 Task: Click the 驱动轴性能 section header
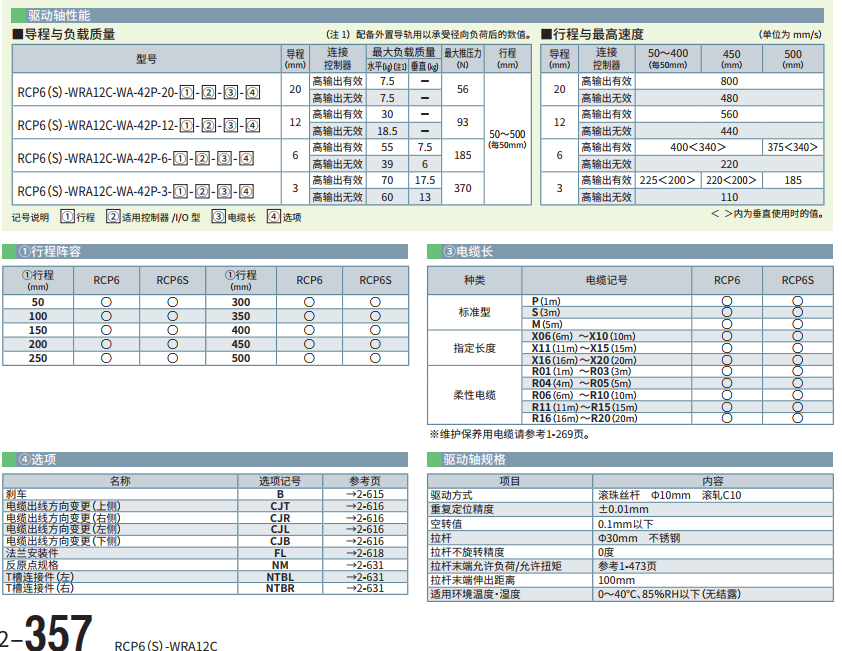click(x=58, y=16)
